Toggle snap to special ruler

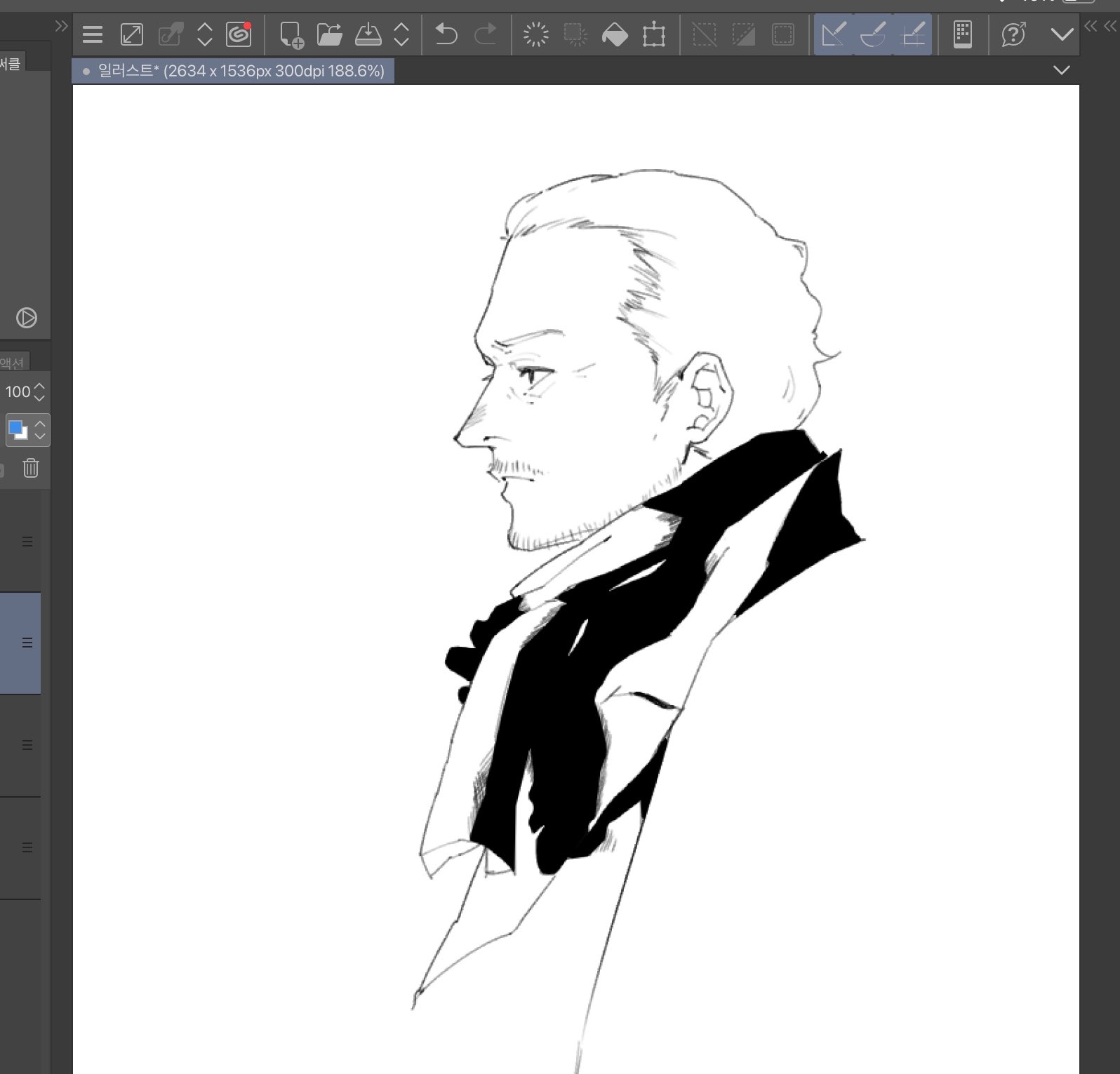click(x=873, y=34)
